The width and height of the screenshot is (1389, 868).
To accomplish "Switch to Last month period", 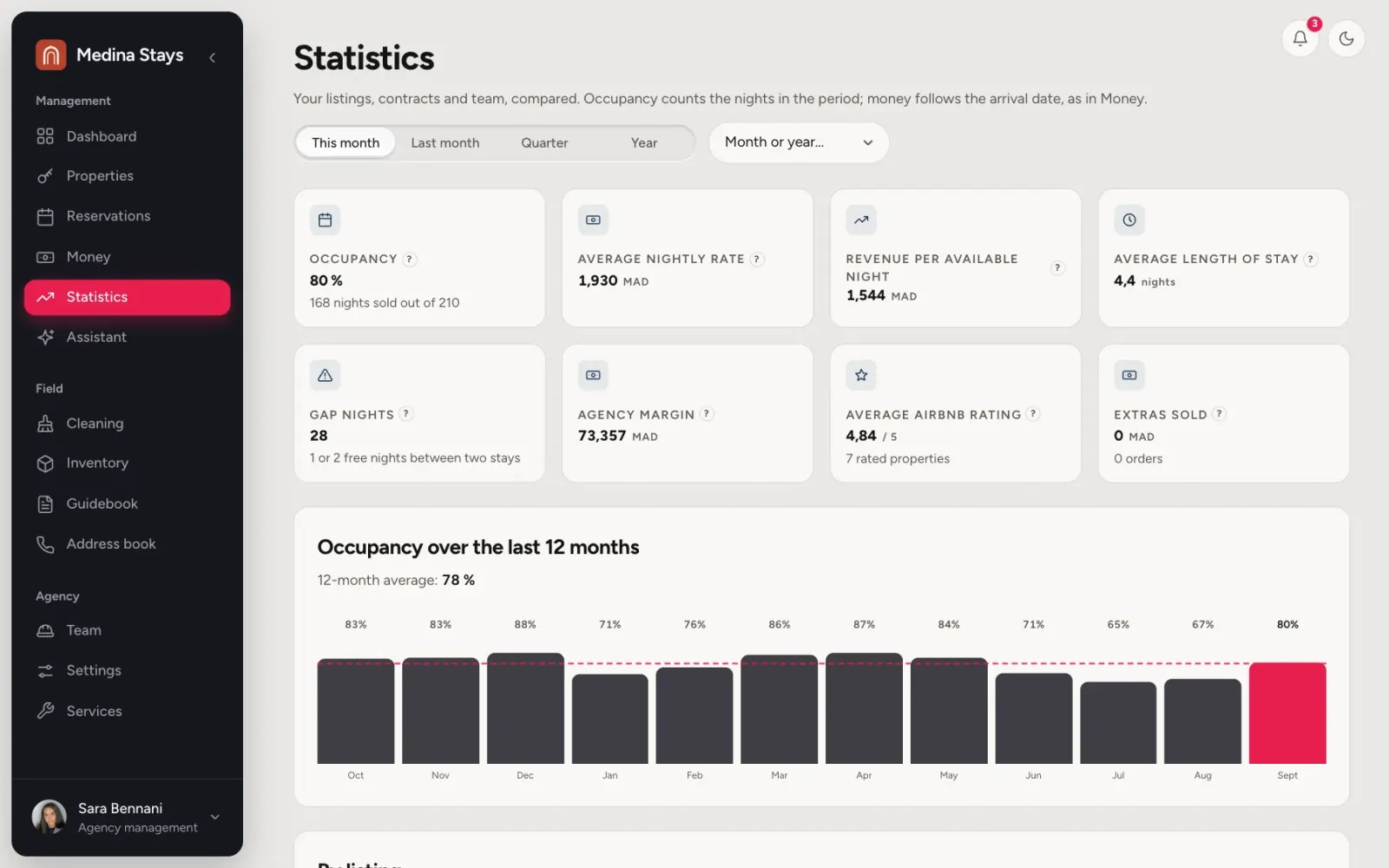I will pyautogui.click(x=444, y=143).
